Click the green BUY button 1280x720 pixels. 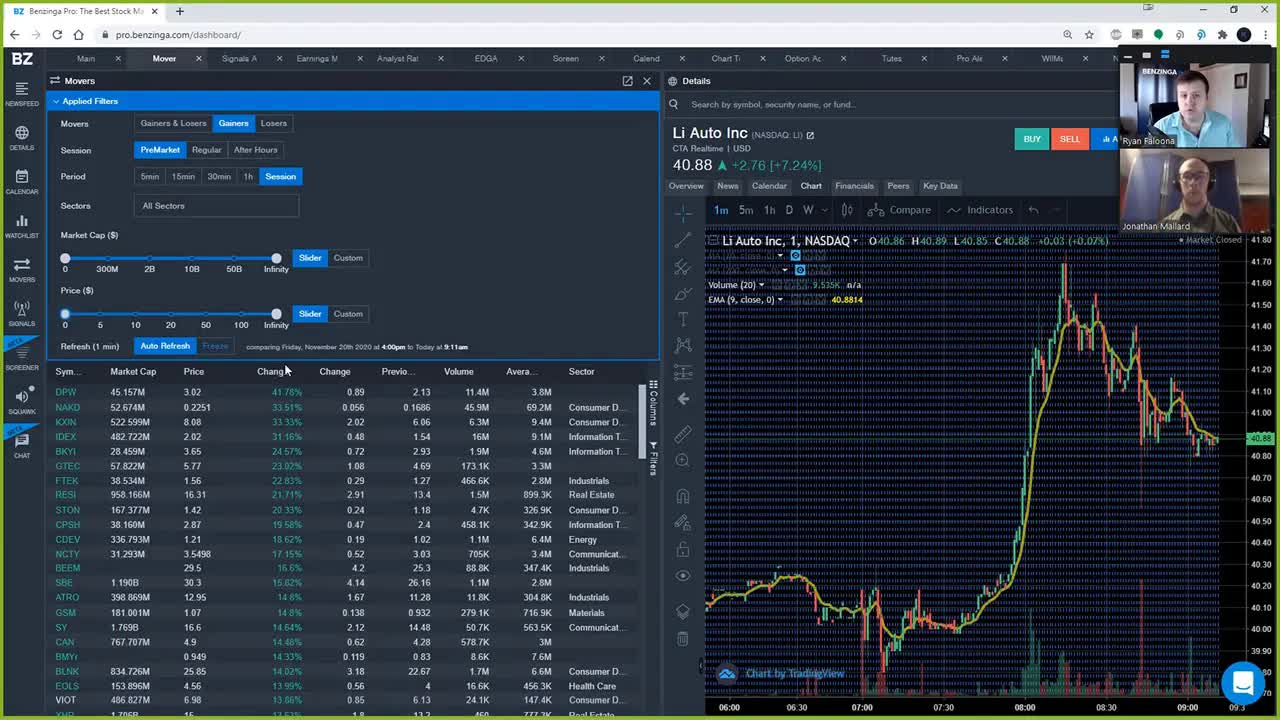1032,139
